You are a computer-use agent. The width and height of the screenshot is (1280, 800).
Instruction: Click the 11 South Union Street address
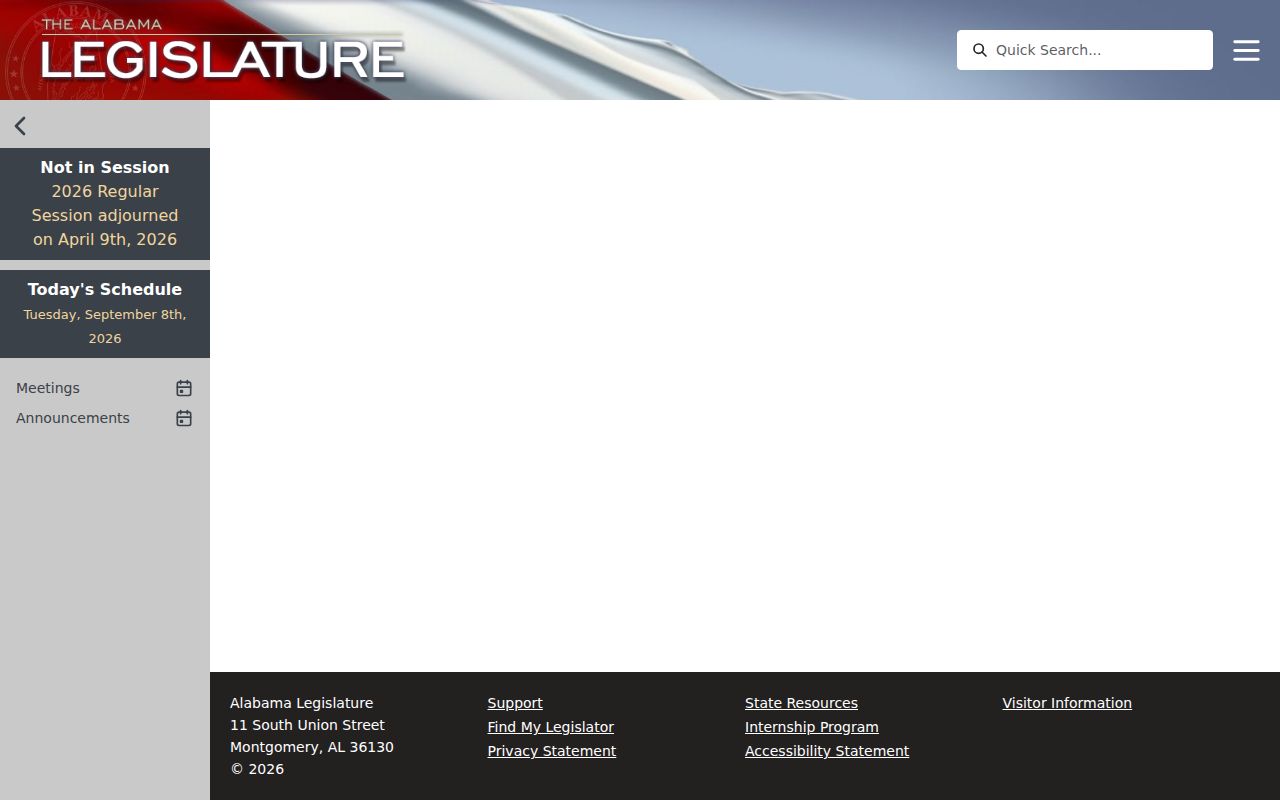(x=307, y=725)
